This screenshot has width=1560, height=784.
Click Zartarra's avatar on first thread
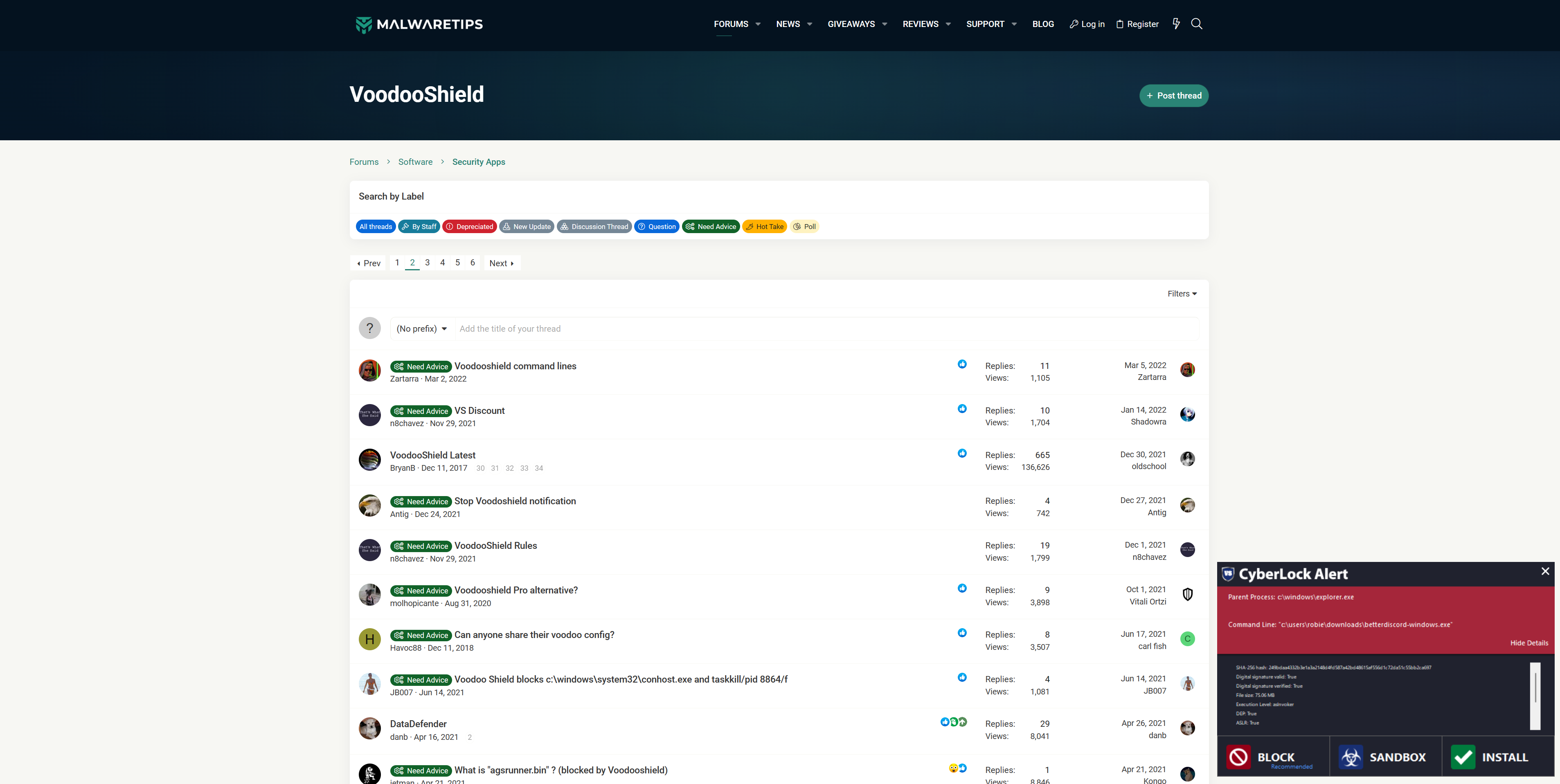click(x=369, y=371)
